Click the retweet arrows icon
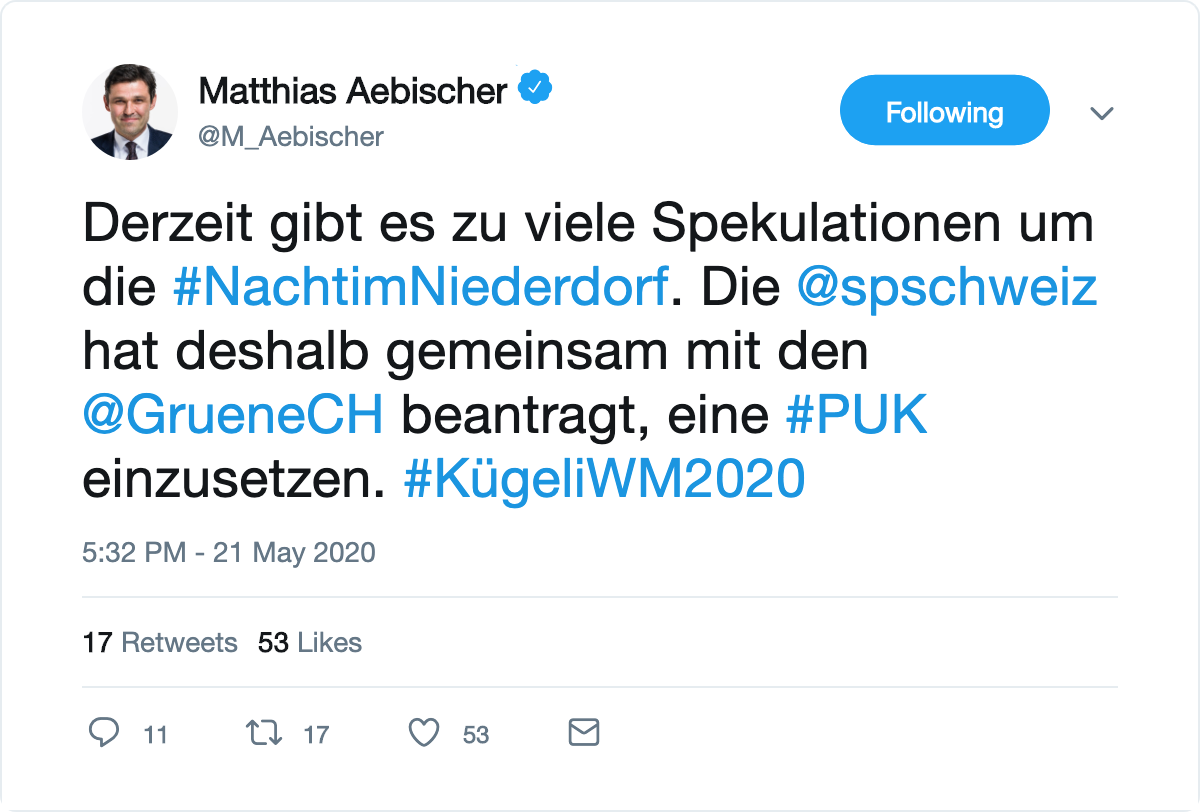Image resolution: width=1200 pixels, height=812 pixels. pos(264,733)
